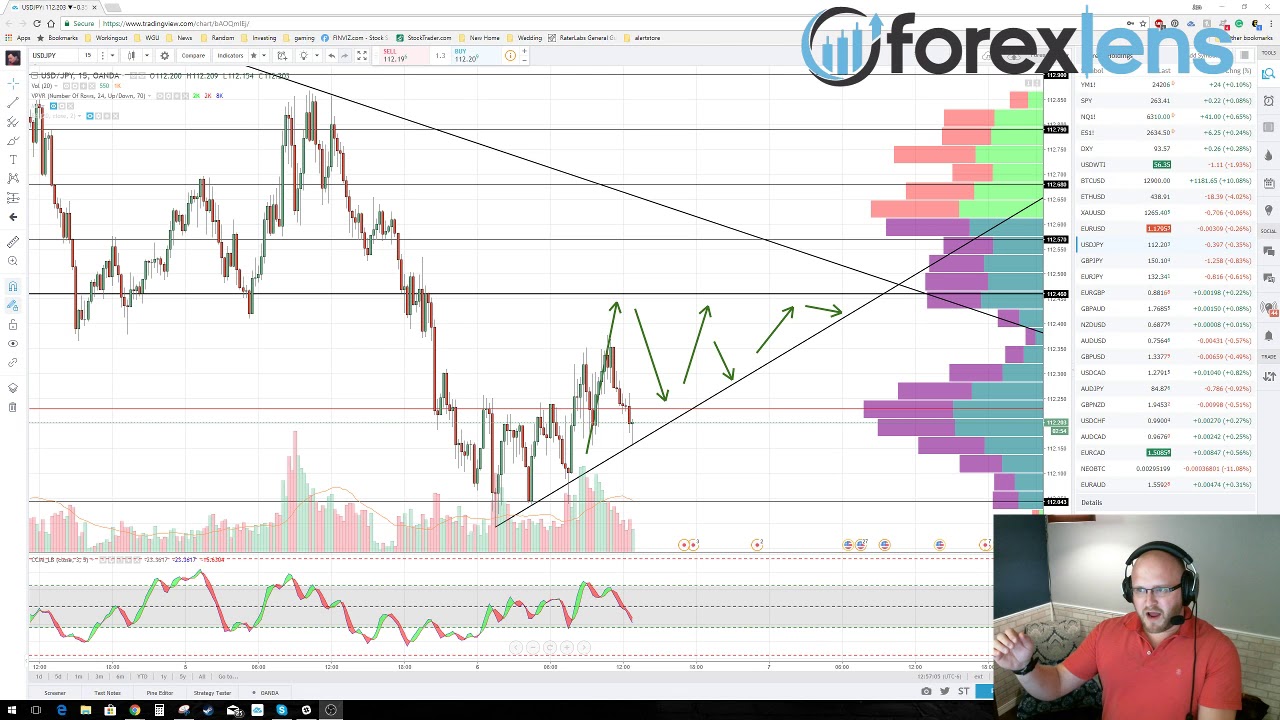Select the text annotation tool

click(x=13, y=159)
